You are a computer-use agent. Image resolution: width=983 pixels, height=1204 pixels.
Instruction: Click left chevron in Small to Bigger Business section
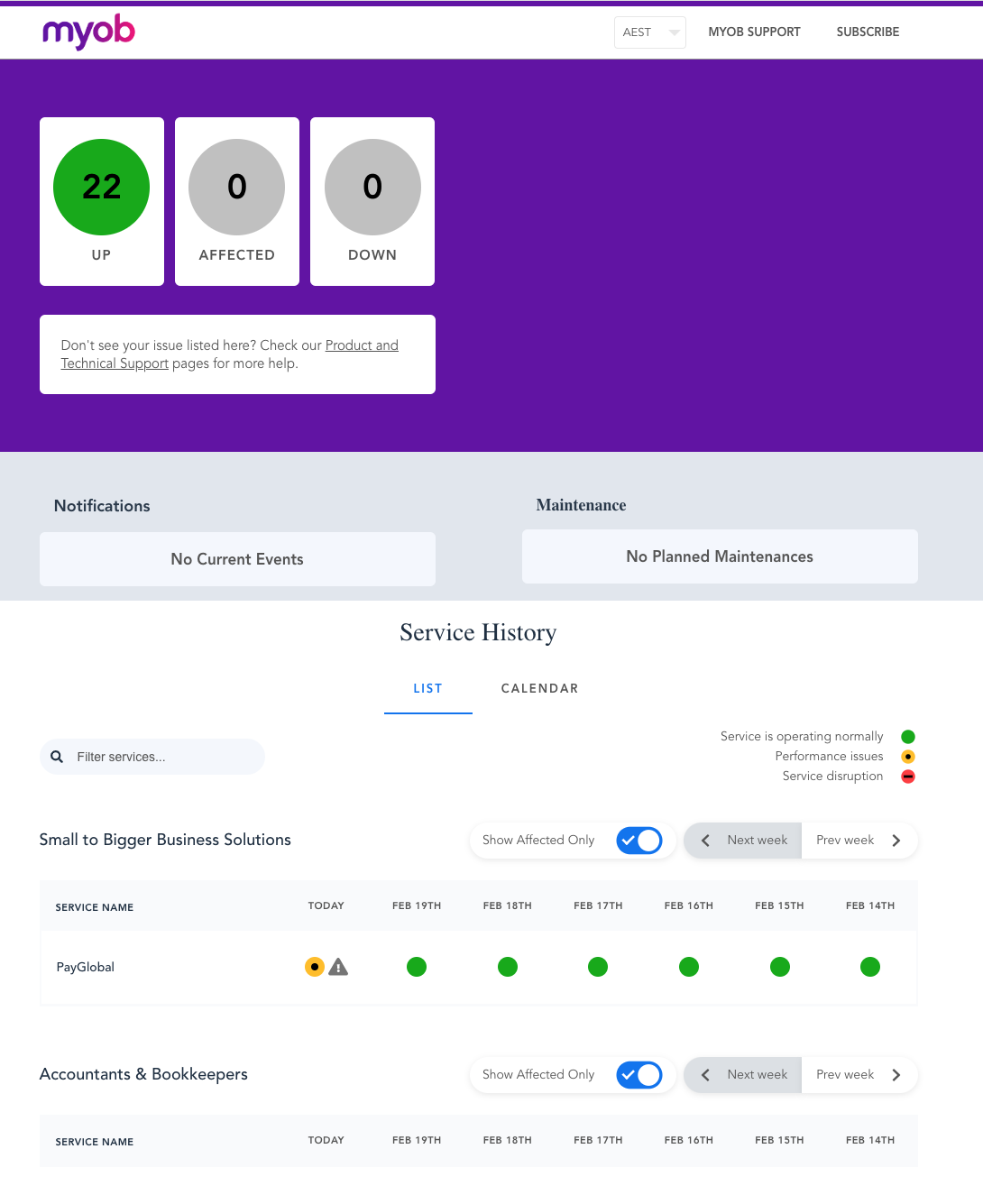705,841
